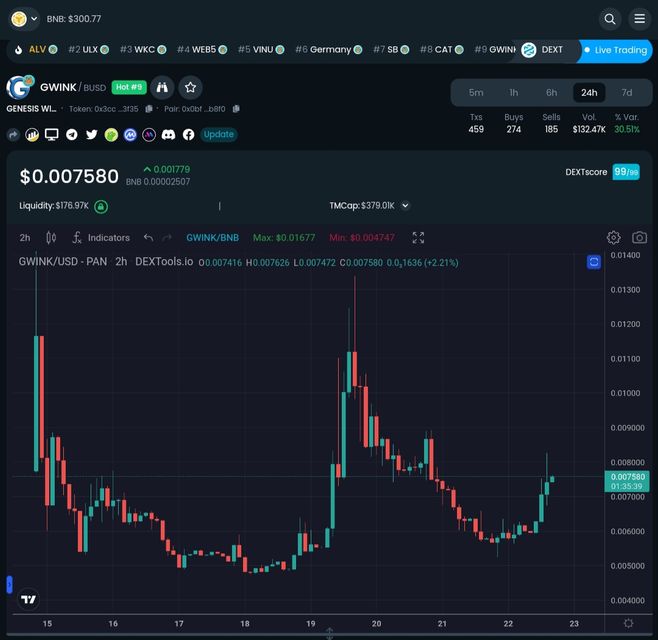Click the DEXTscore 99 badge
The image size is (658, 640).
click(626, 172)
